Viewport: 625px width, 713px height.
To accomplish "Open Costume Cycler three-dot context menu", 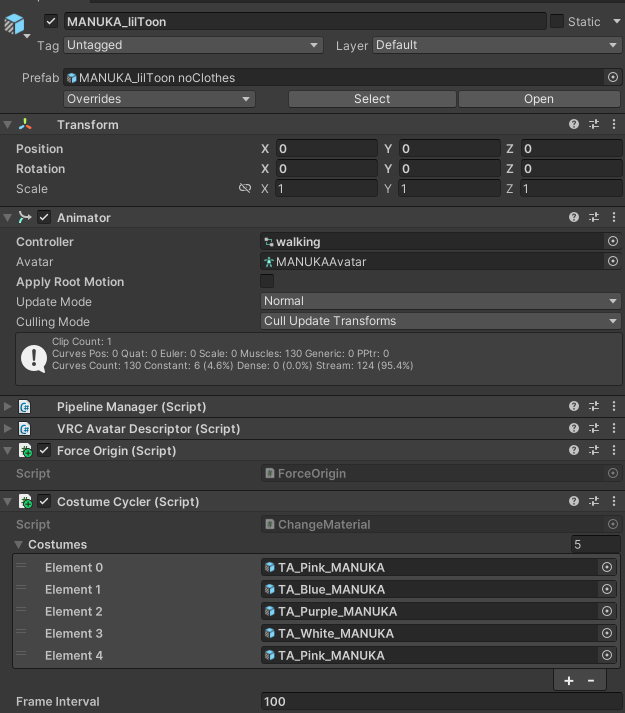I will (614, 501).
